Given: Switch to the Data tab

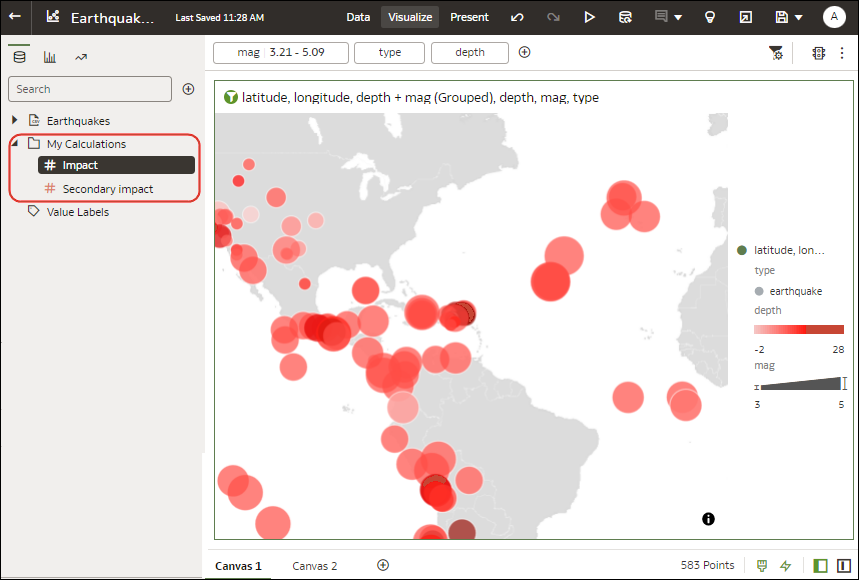Looking at the screenshot, I should tap(358, 17).
